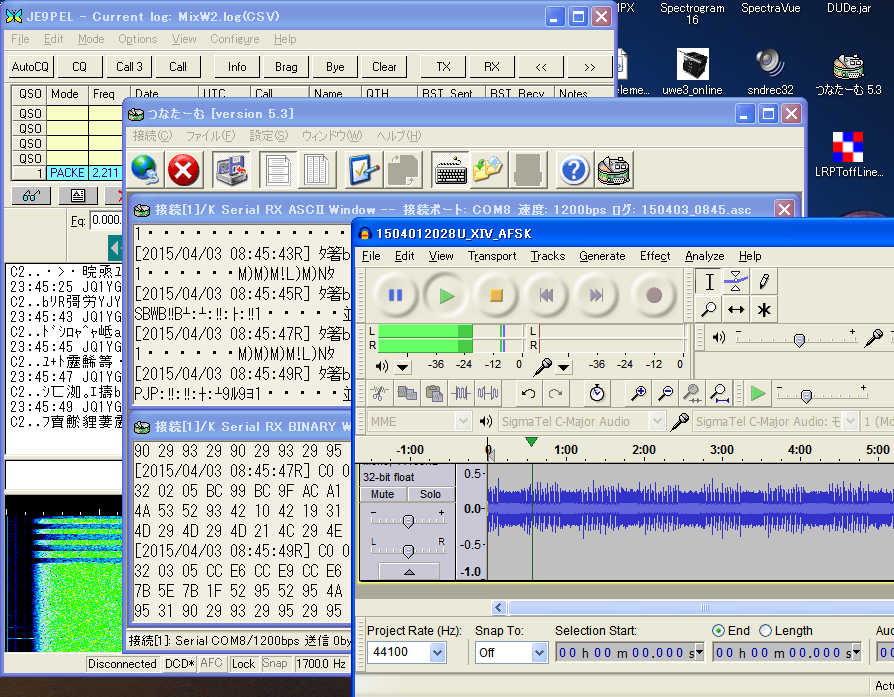
Task: Select the Zoom magnifier tool
Action: 709,309
